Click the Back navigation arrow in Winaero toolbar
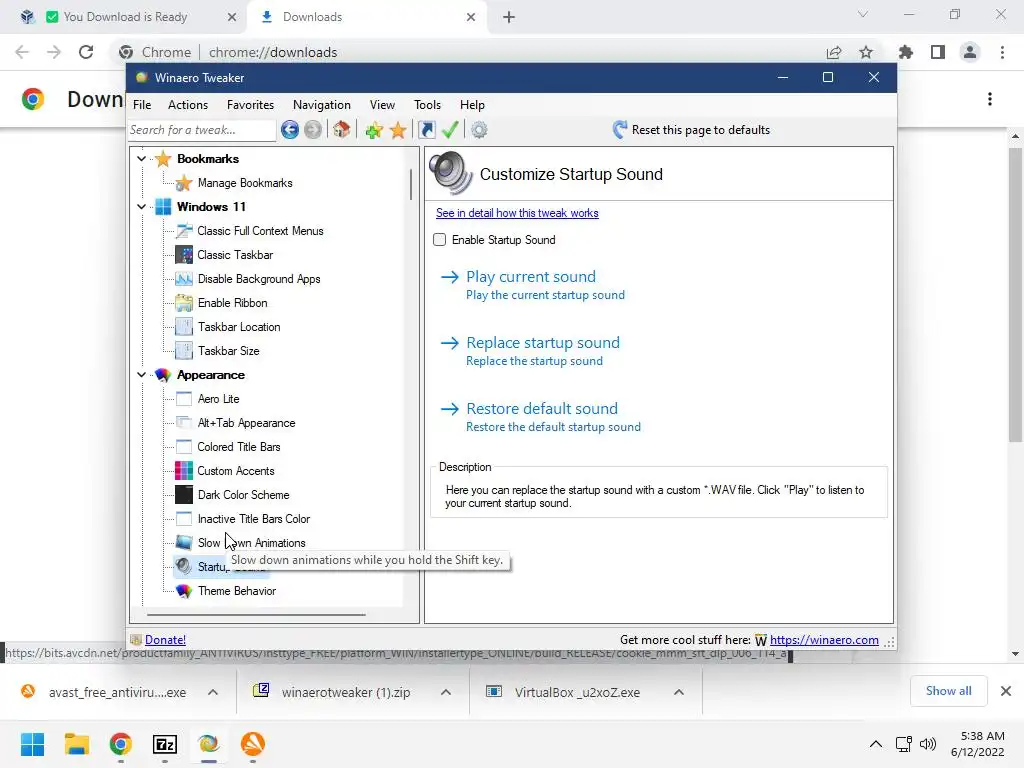 [290, 130]
